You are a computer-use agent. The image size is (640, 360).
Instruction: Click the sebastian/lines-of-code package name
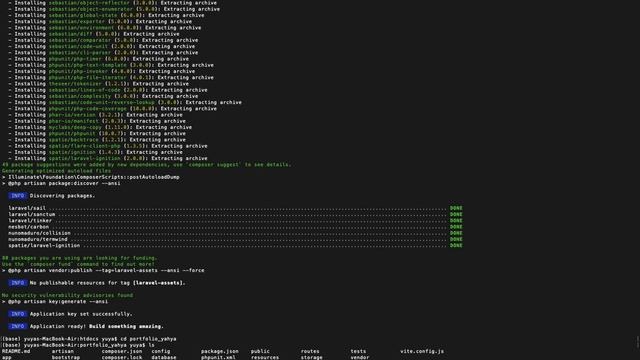coord(84,90)
